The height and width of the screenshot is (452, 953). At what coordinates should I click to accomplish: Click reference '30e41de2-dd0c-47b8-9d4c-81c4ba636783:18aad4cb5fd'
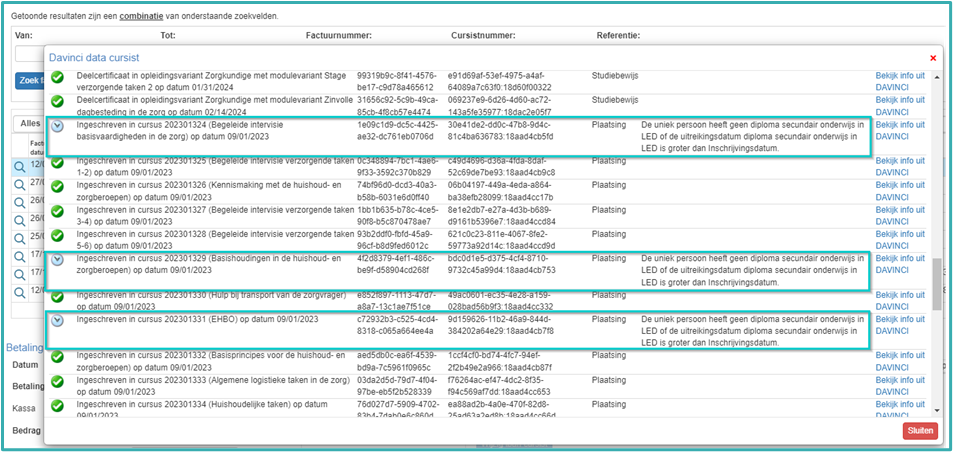point(500,131)
